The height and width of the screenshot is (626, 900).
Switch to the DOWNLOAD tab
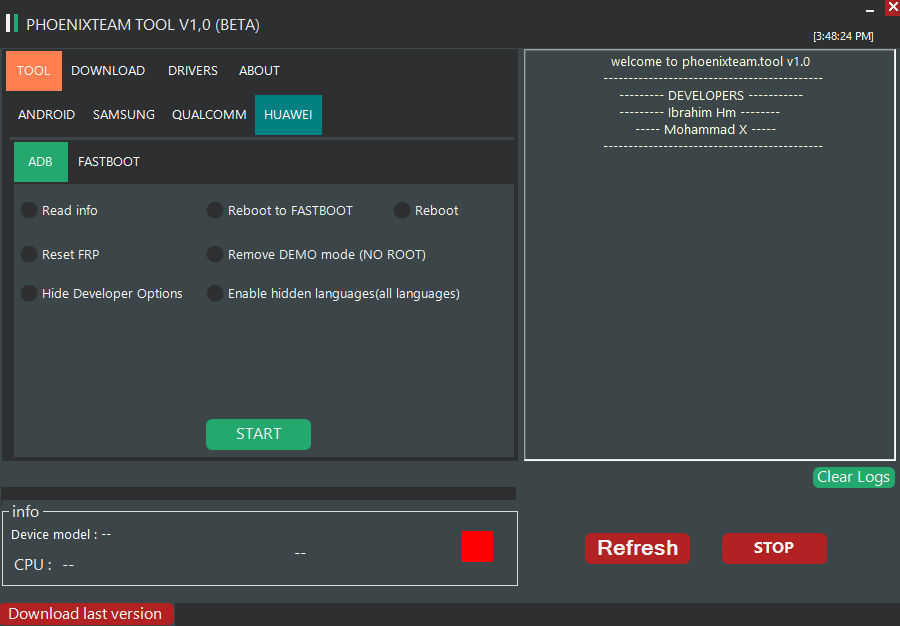(x=108, y=71)
